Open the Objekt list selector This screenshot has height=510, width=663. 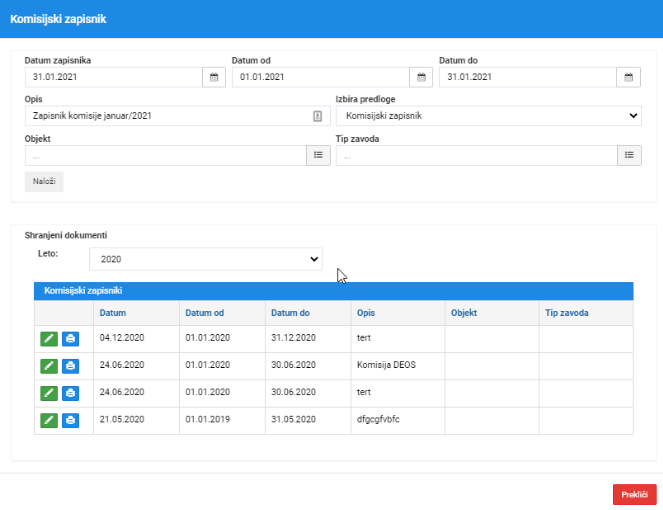click(x=318, y=155)
